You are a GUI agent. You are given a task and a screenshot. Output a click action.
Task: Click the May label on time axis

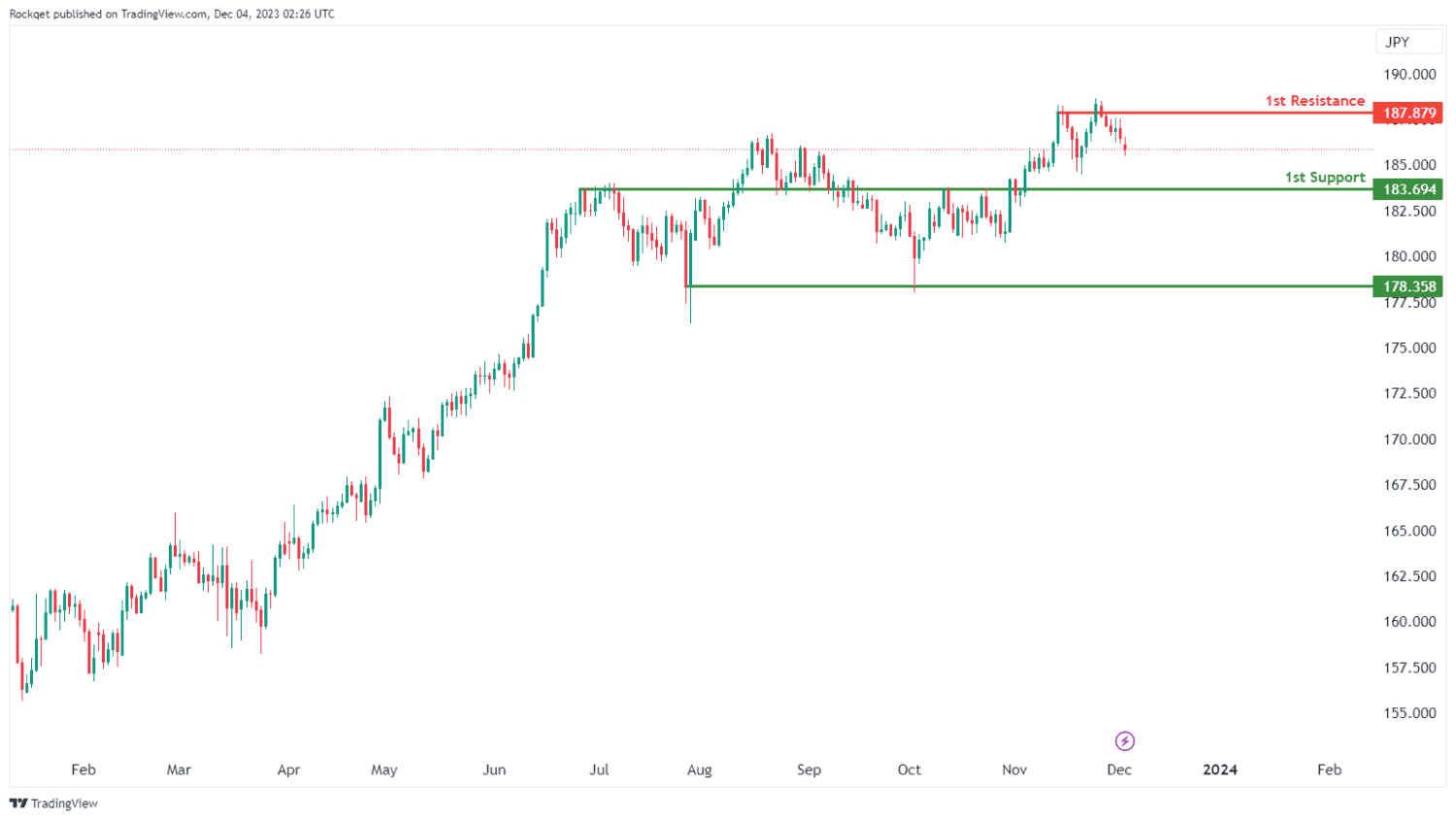[384, 770]
